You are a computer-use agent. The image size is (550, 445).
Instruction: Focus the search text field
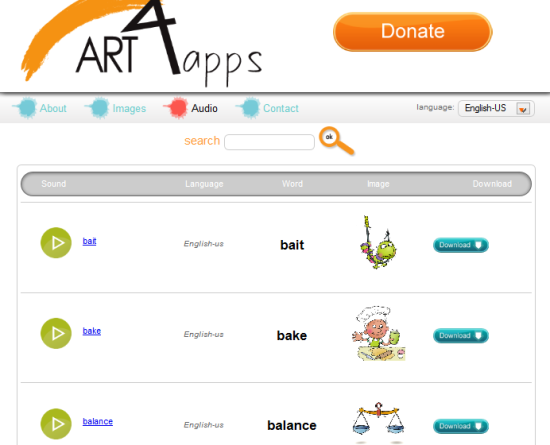(x=269, y=142)
